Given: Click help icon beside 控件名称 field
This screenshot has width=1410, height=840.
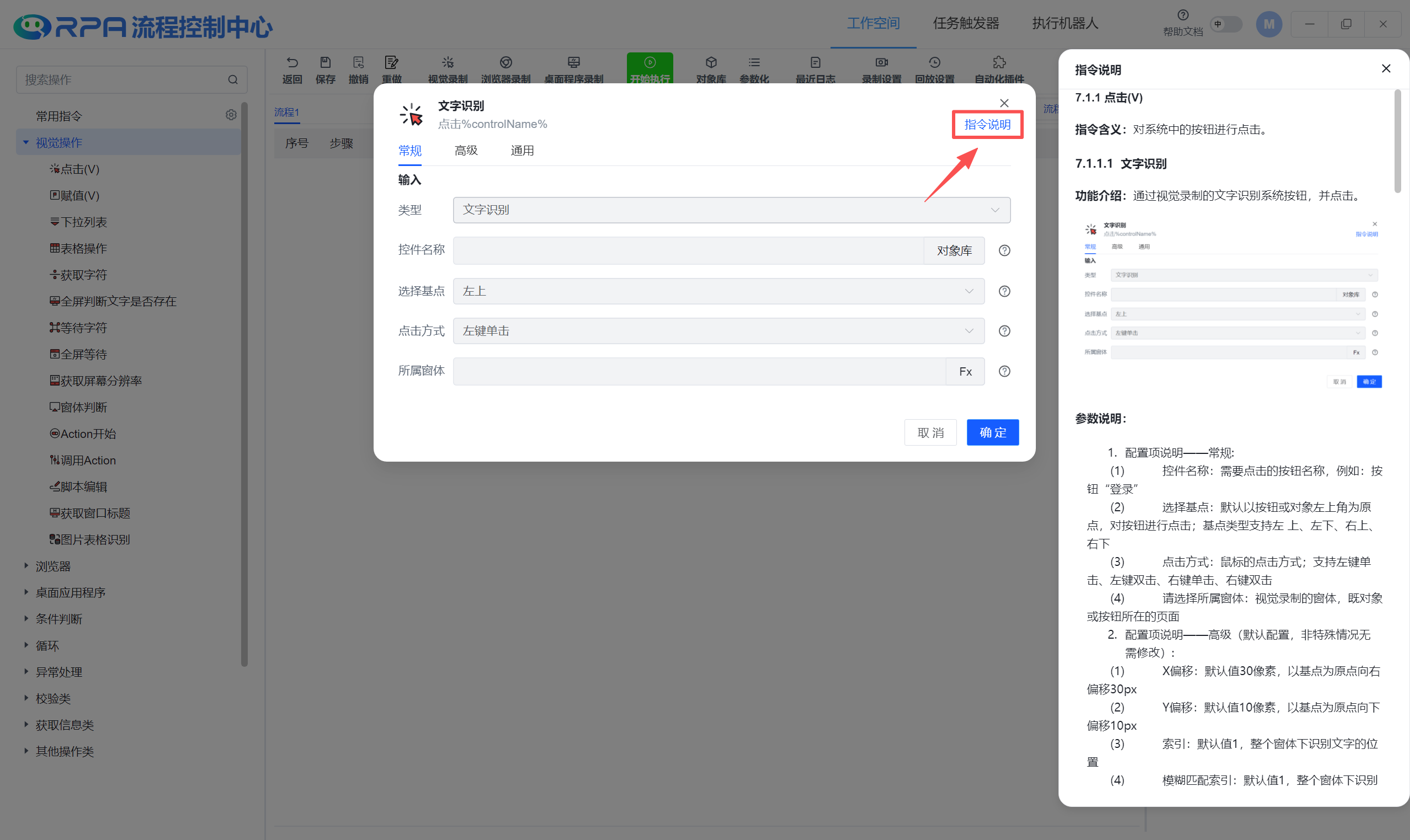Looking at the screenshot, I should coord(1004,251).
